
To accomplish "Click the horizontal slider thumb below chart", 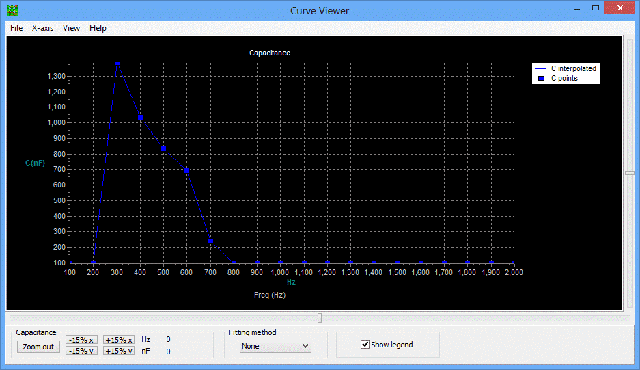I will pyautogui.click(x=320, y=318).
